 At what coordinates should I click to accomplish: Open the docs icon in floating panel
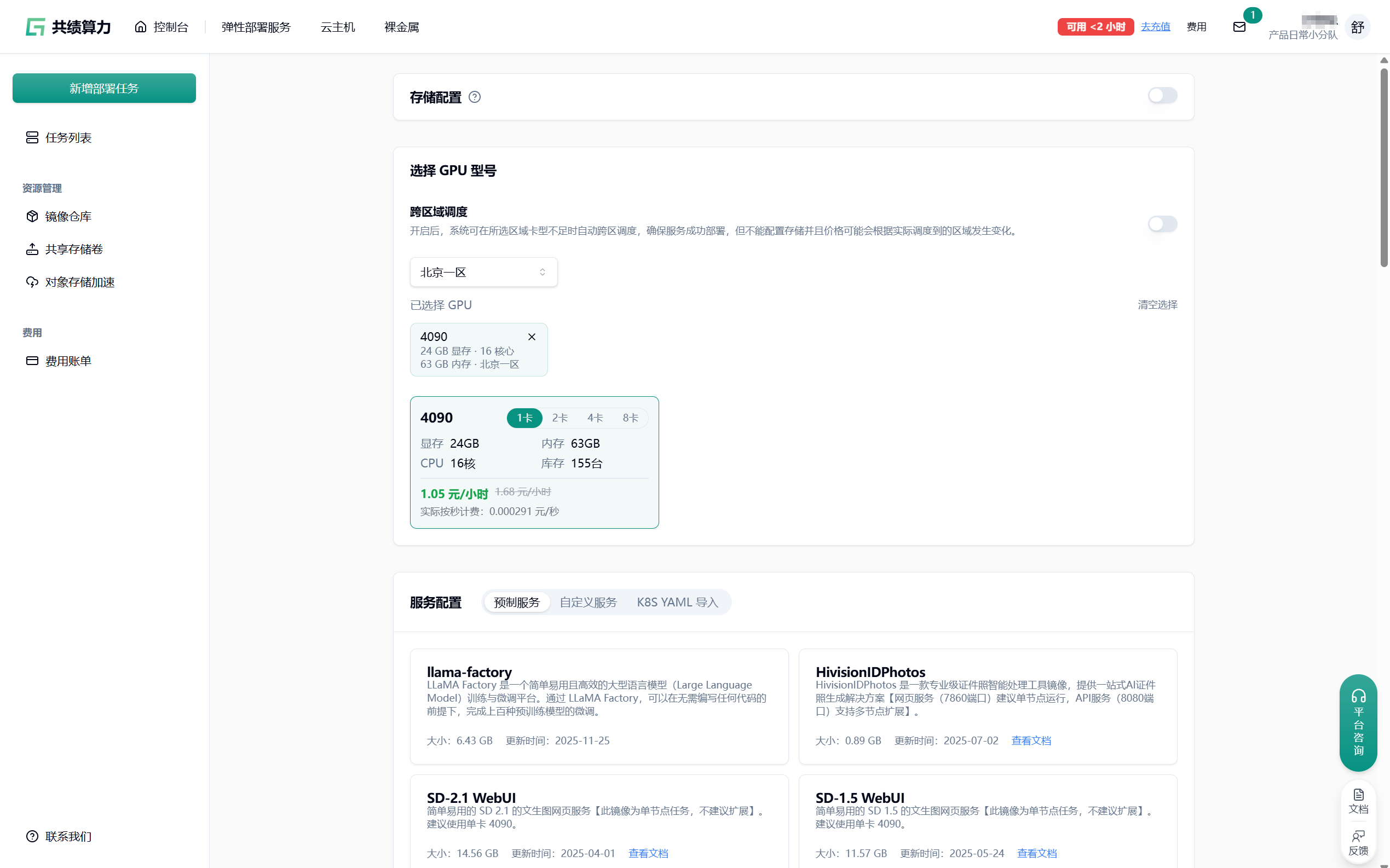[x=1358, y=801]
